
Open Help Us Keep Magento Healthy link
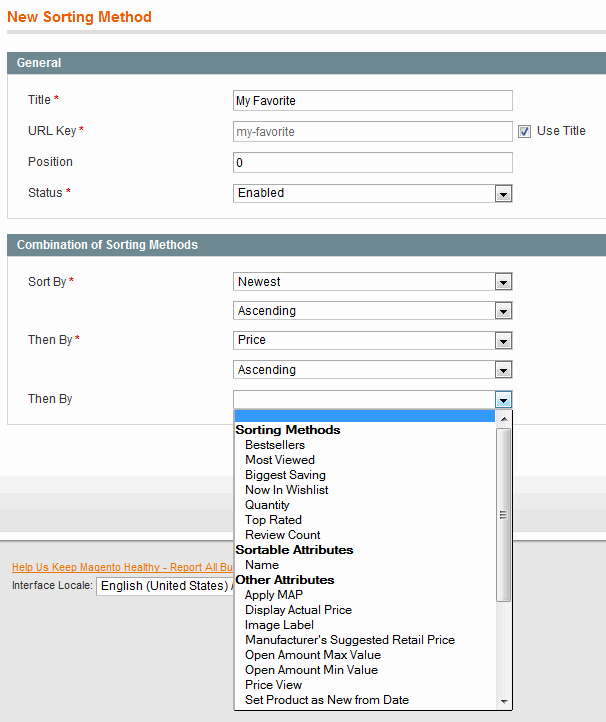120,567
